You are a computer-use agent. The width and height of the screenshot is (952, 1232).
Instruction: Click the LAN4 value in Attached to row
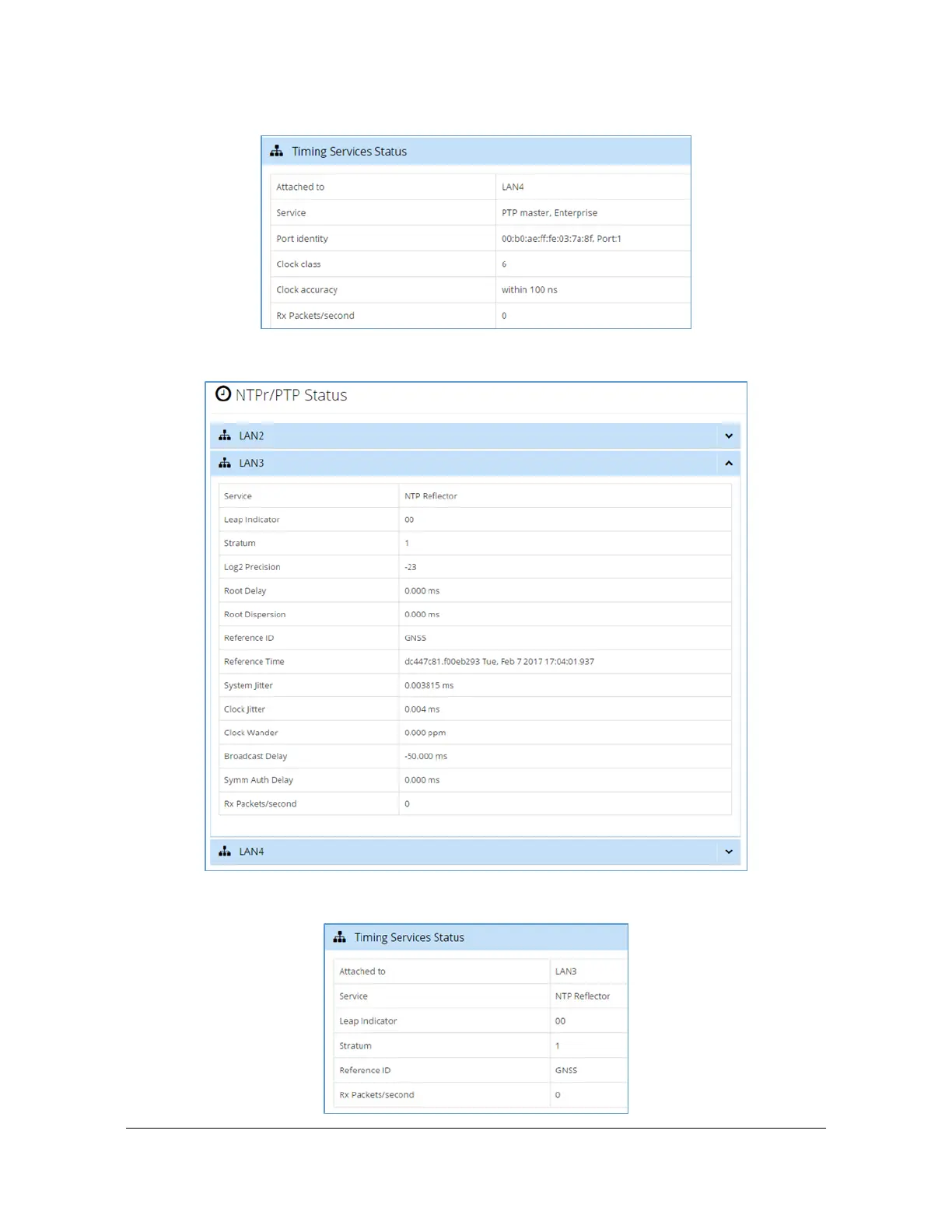coord(513,187)
